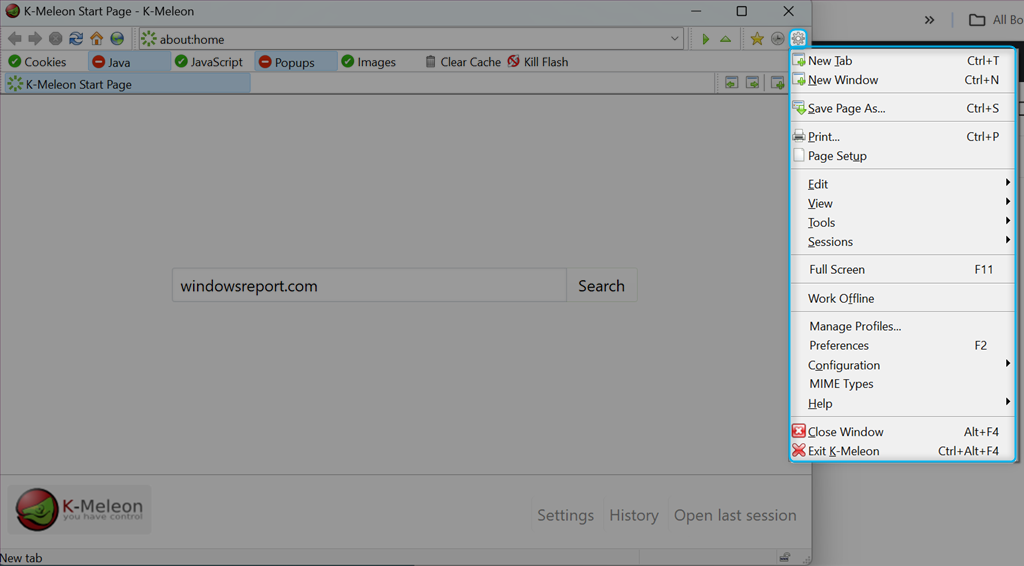This screenshot has height=566, width=1024.
Task: Toggle JavaScript permission
Action: 209,62
